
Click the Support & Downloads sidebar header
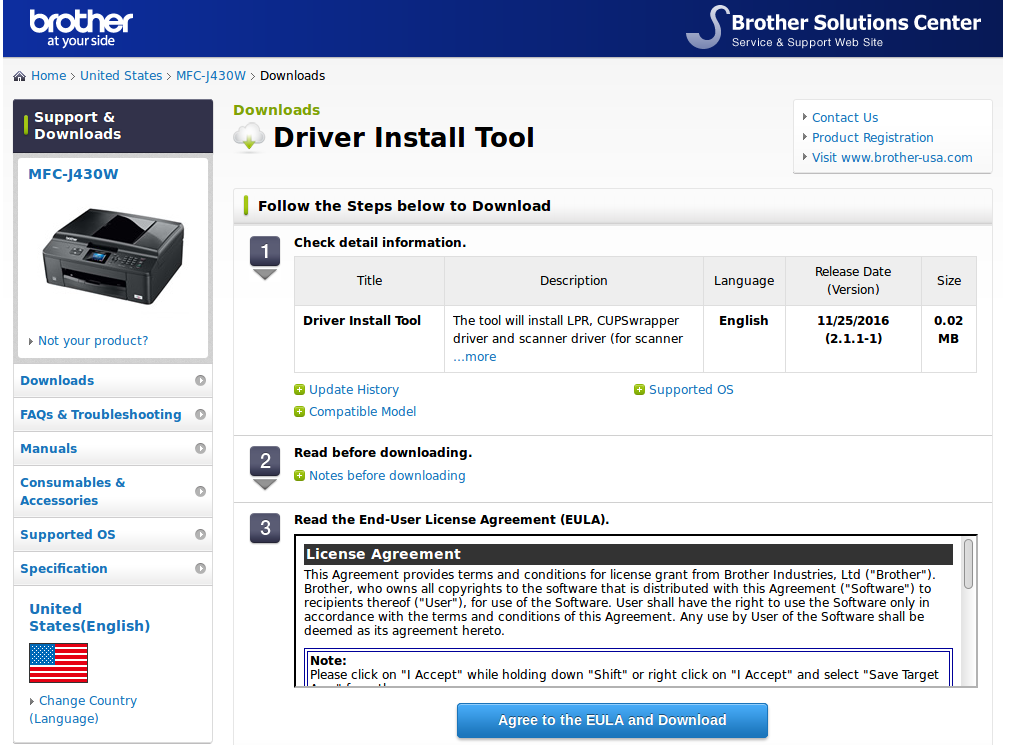coord(113,126)
